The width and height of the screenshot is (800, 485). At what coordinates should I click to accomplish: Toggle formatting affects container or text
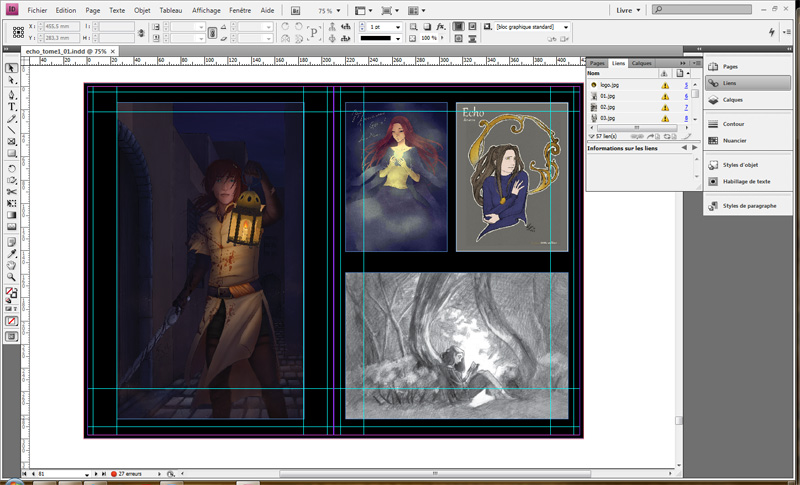[11, 309]
